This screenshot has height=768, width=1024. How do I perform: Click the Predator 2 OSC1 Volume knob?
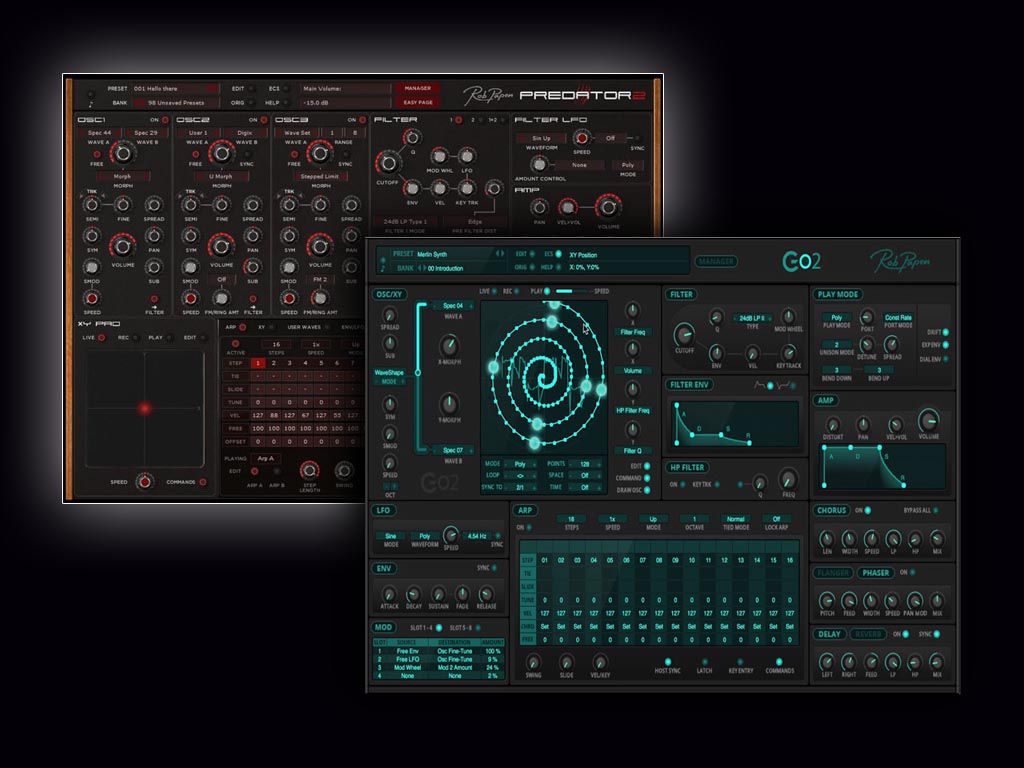click(122, 243)
